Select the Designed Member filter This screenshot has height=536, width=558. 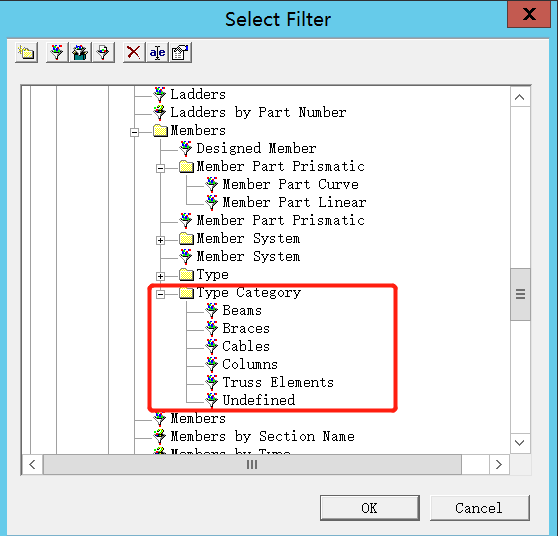click(256, 148)
